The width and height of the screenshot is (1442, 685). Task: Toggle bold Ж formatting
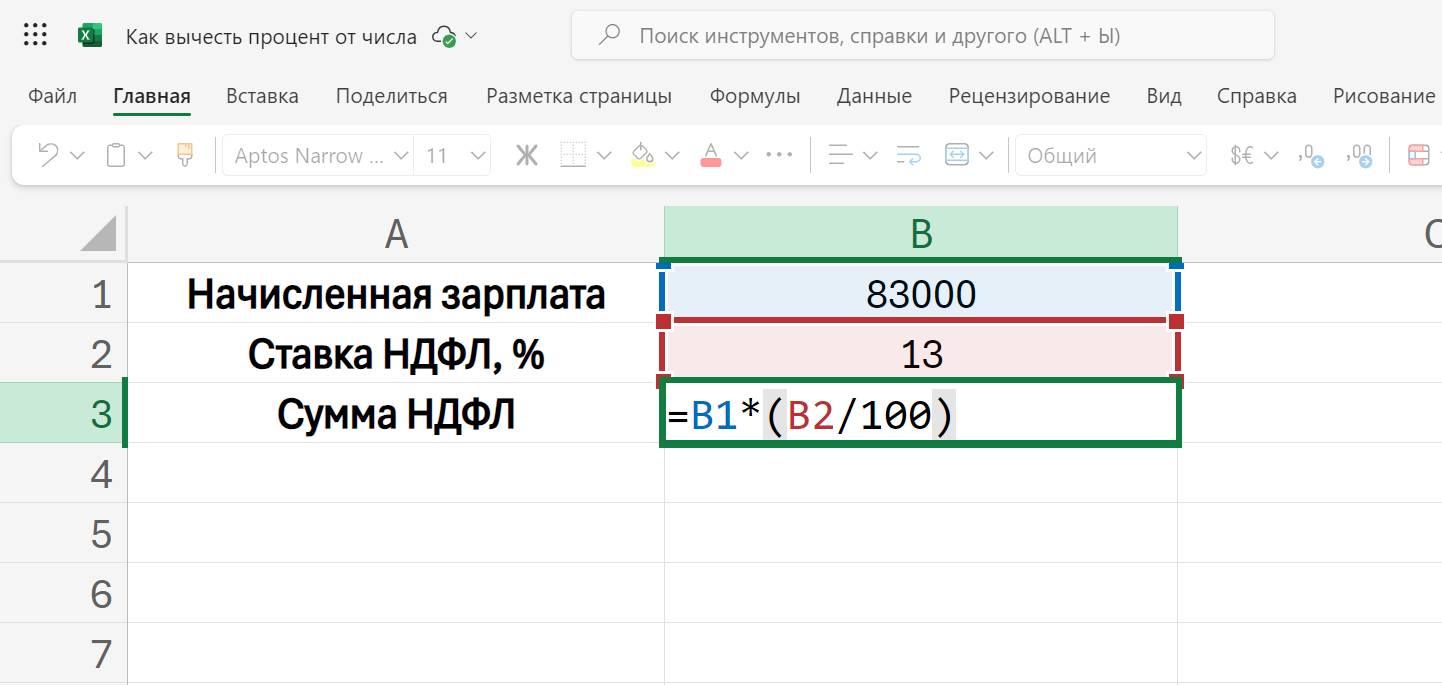click(526, 155)
